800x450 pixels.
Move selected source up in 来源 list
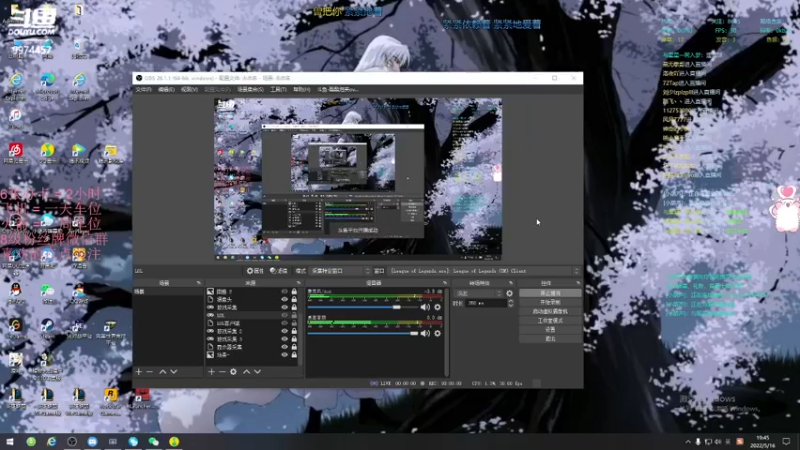coord(246,372)
